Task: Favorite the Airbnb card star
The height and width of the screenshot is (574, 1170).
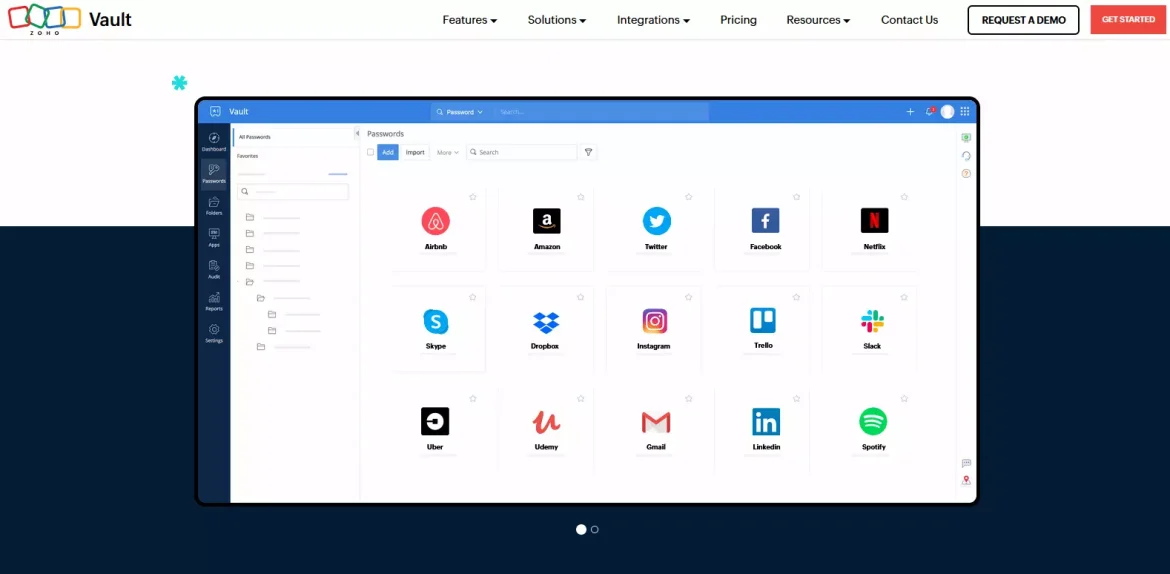Action: point(473,197)
